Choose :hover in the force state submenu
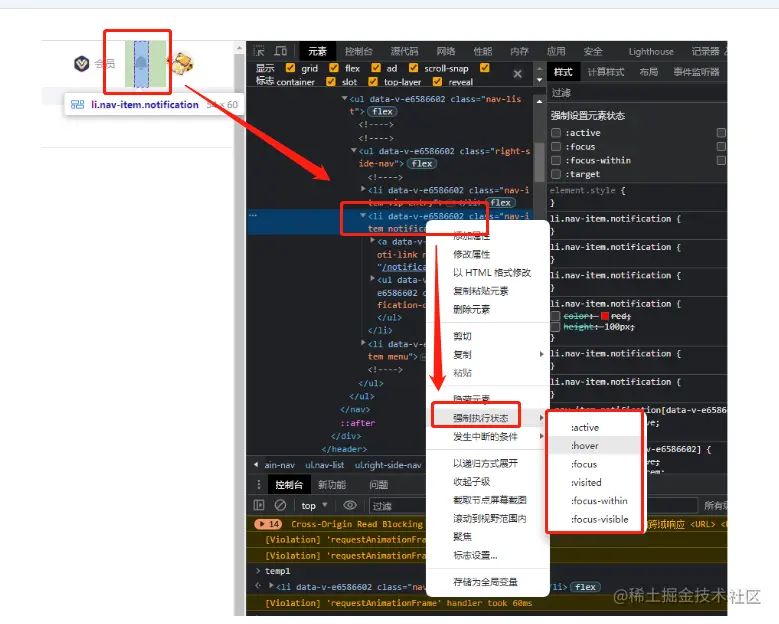Viewport: 779px width, 624px height. (595, 446)
